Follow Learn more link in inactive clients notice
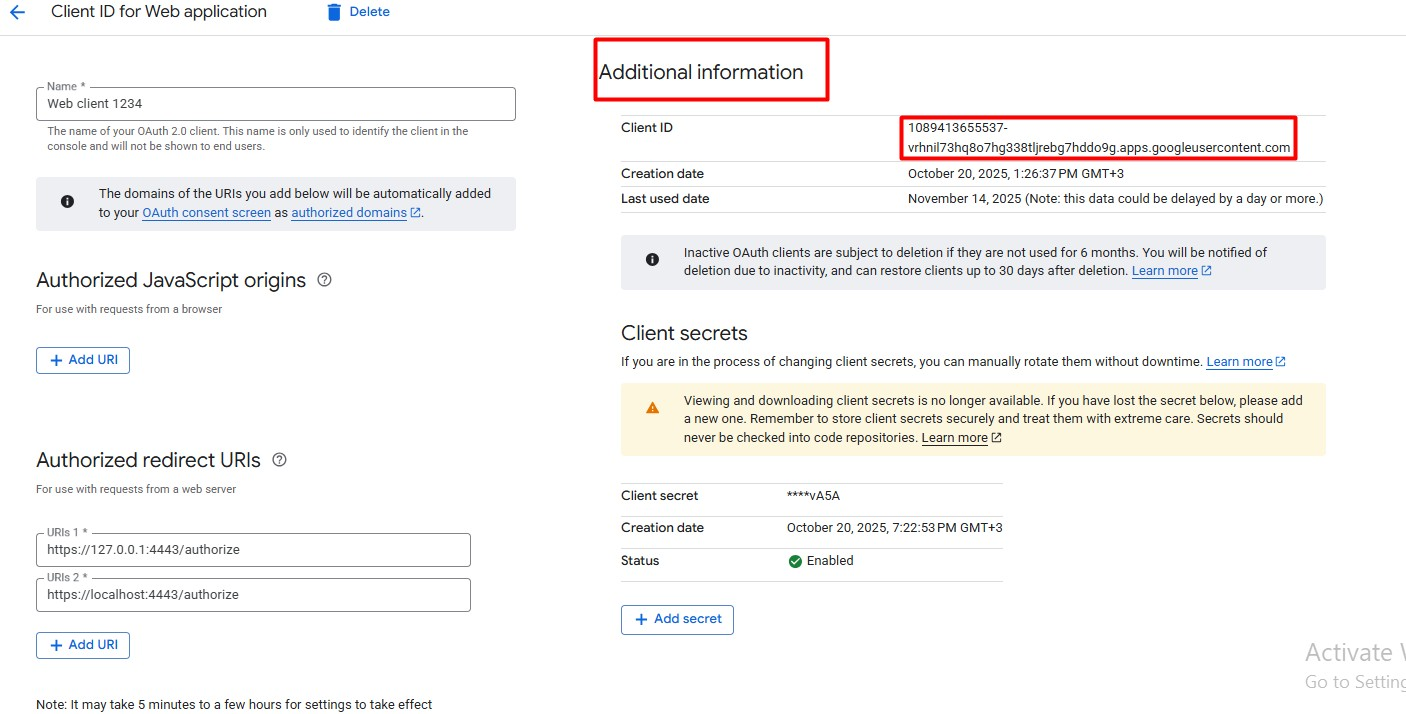 click(x=1164, y=271)
